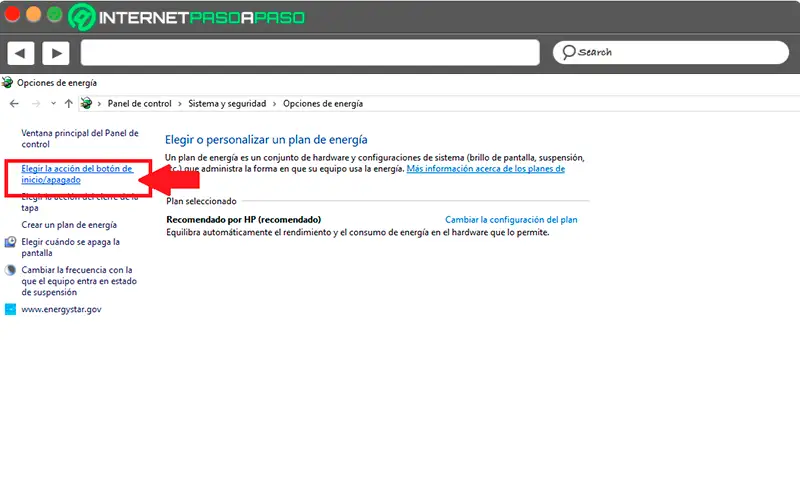Click the explorer forward arrow
Image resolution: width=800 pixels, height=500 pixels.
pos(36,104)
